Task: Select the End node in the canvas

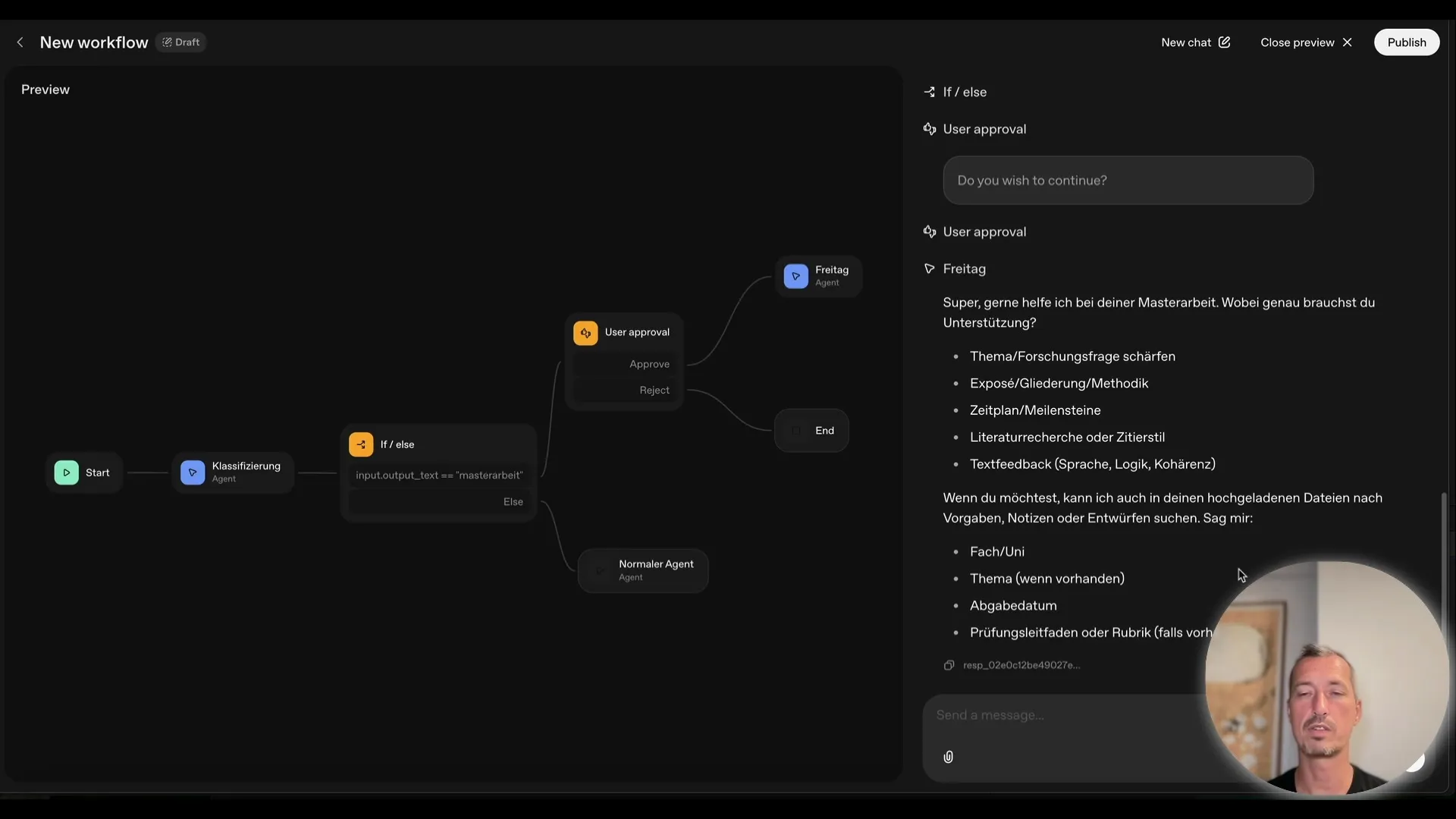Action: click(x=811, y=430)
